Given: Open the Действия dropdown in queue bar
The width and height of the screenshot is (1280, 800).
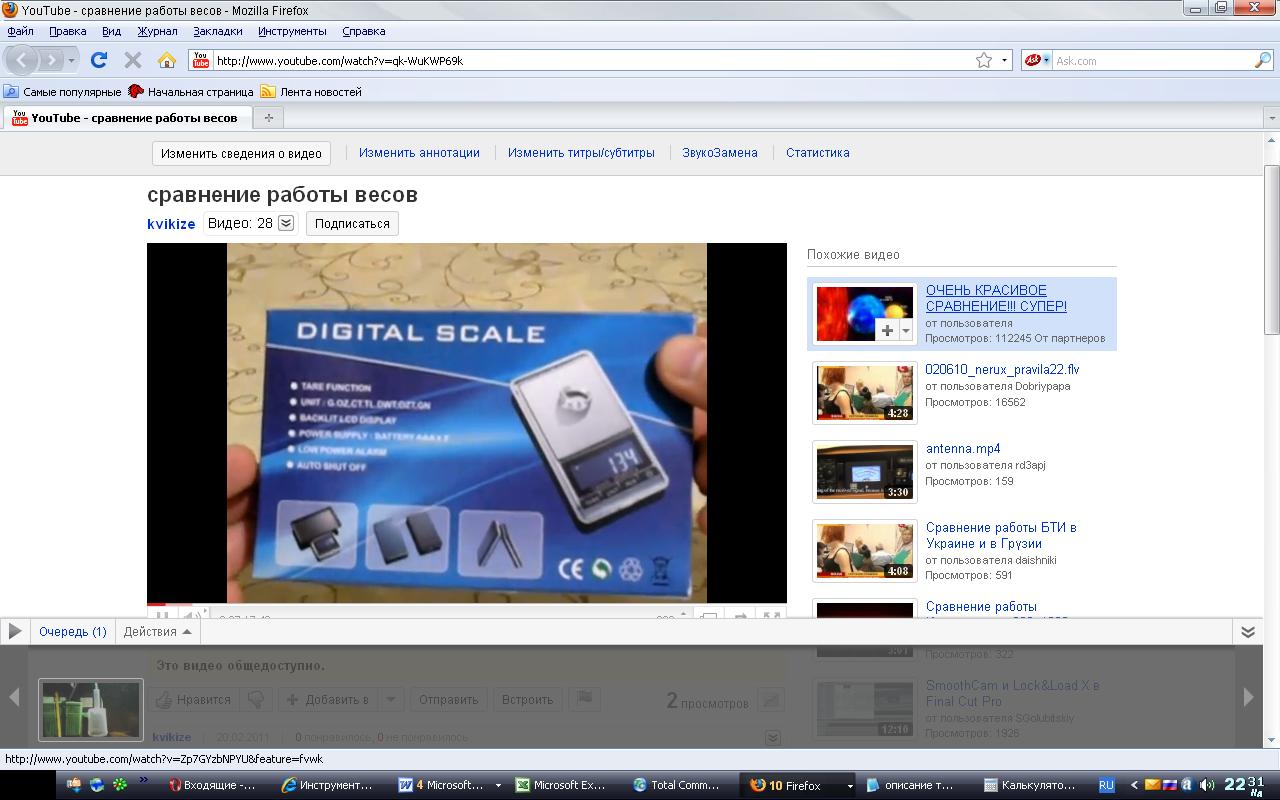Looking at the screenshot, I should [157, 632].
